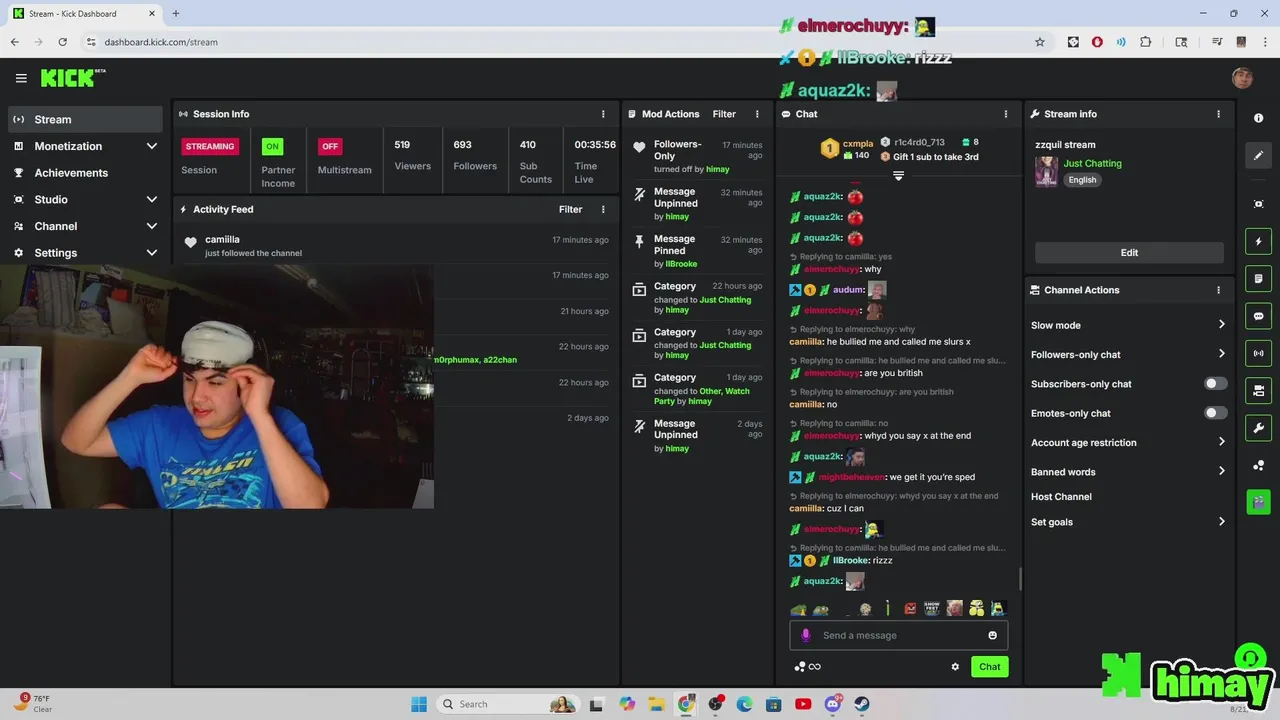Open the hamburger navigation menu
This screenshot has width=1280, height=720.
[x=21, y=78]
